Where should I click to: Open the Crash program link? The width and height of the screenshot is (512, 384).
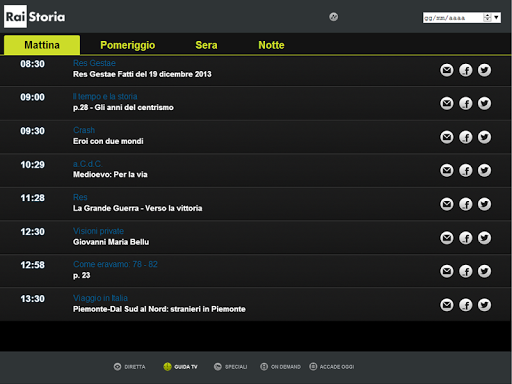point(84,130)
